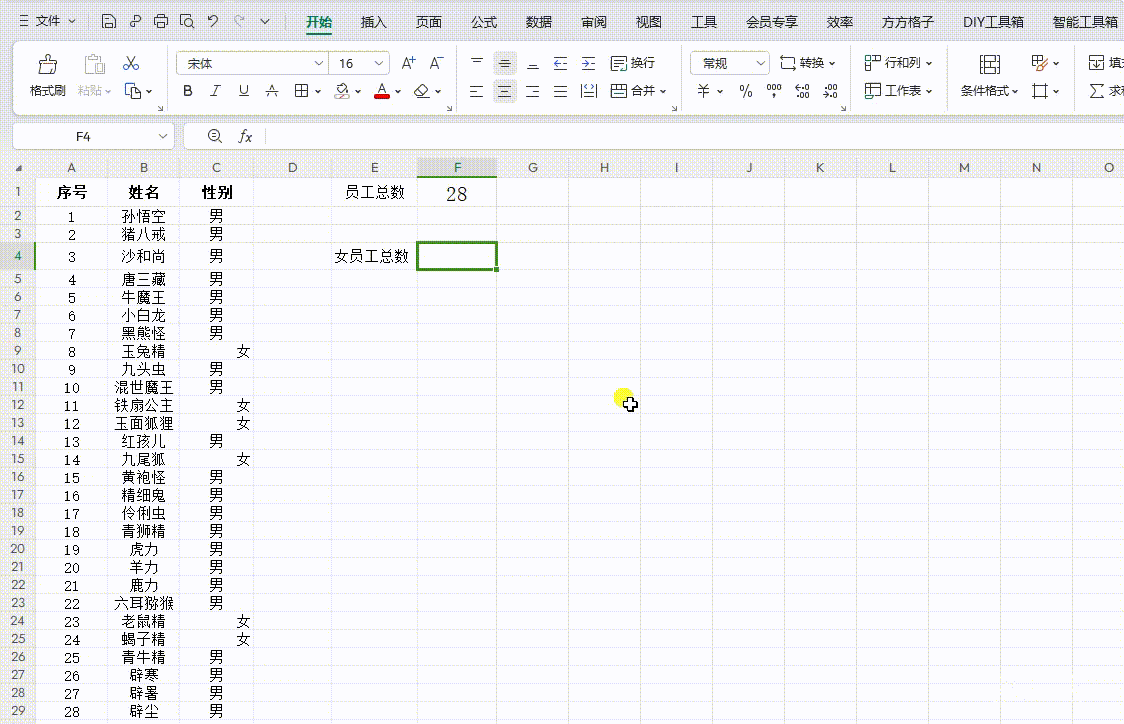Open the Convert (转换) dropdown

(x=807, y=63)
